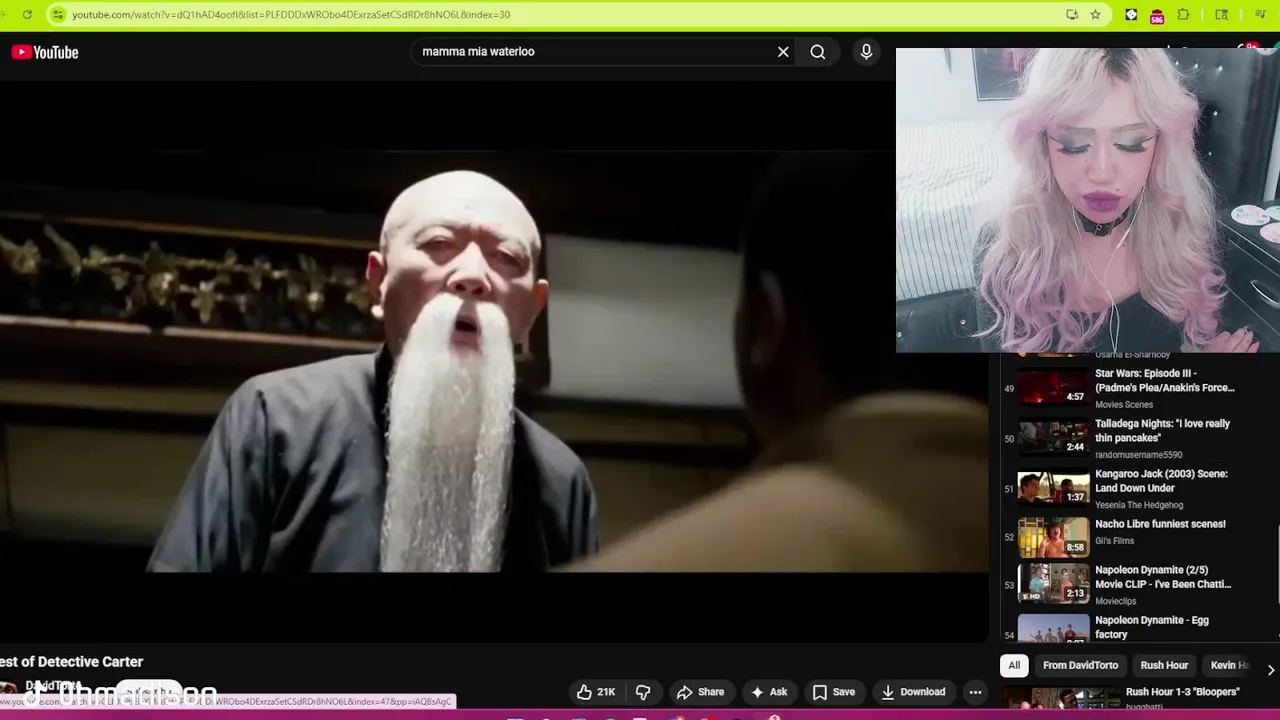This screenshot has width=1280, height=720.
Task: Open the Star Wars Episode III thumbnail
Action: click(1053, 388)
